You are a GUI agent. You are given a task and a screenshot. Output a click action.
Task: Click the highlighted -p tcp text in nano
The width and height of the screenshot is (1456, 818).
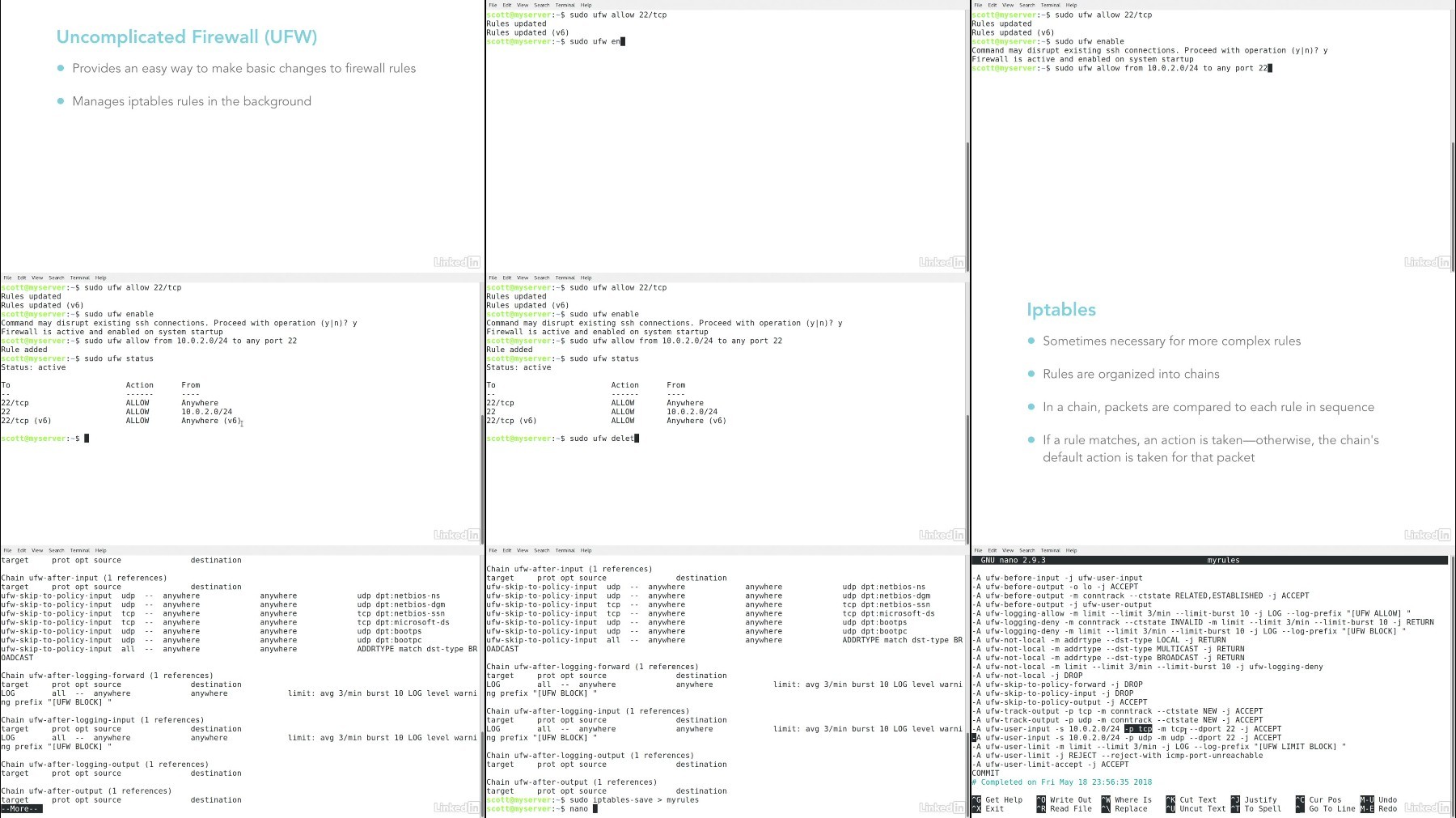point(1138,729)
